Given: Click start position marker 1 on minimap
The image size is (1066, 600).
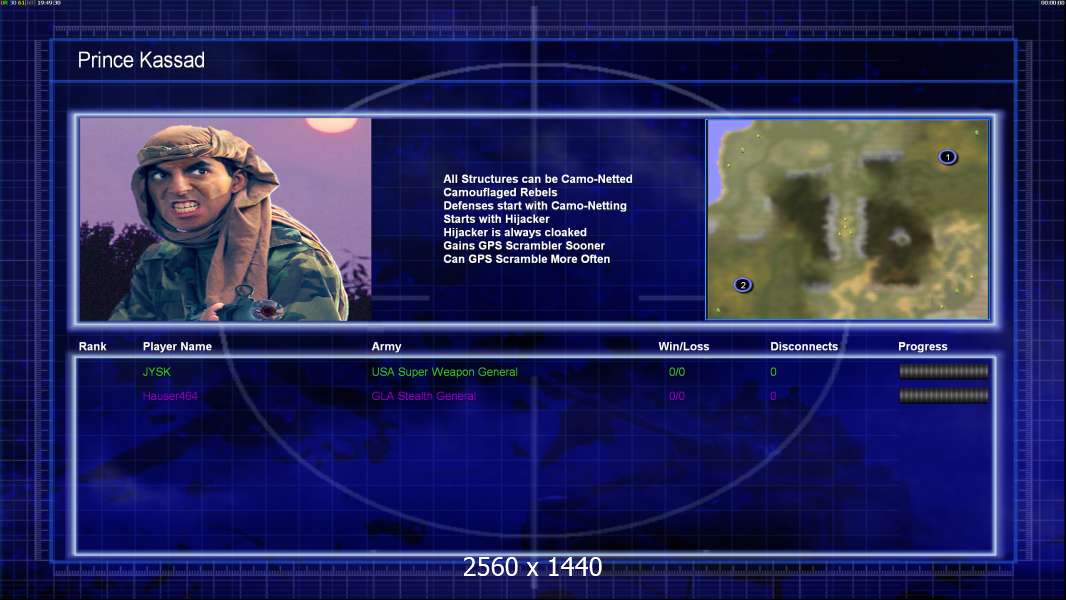Looking at the screenshot, I should pyautogui.click(x=948, y=158).
